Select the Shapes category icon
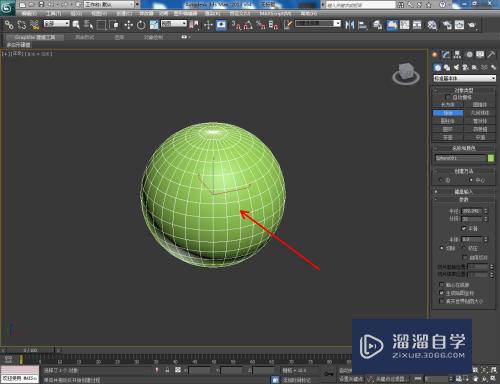Image resolution: width=500 pixels, height=384 pixels. pos(447,68)
